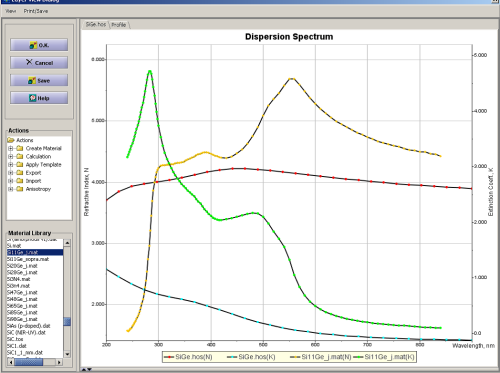The image size is (500, 373).
Task: Click the Material Library horizontal scroll thumb
Action: pyautogui.click(x=28, y=362)
